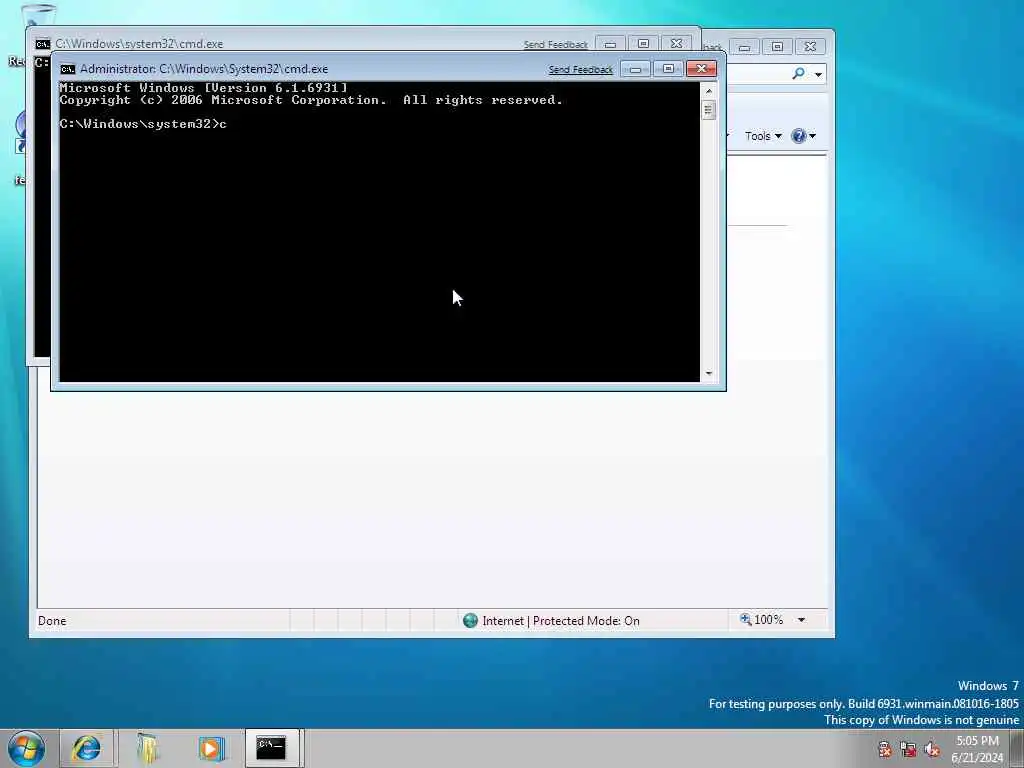Maximize the Administrator cmd window
Image resolution: width=1024 pixels, height=768 pixels.
pyautogui.click(x=668, y=69)
